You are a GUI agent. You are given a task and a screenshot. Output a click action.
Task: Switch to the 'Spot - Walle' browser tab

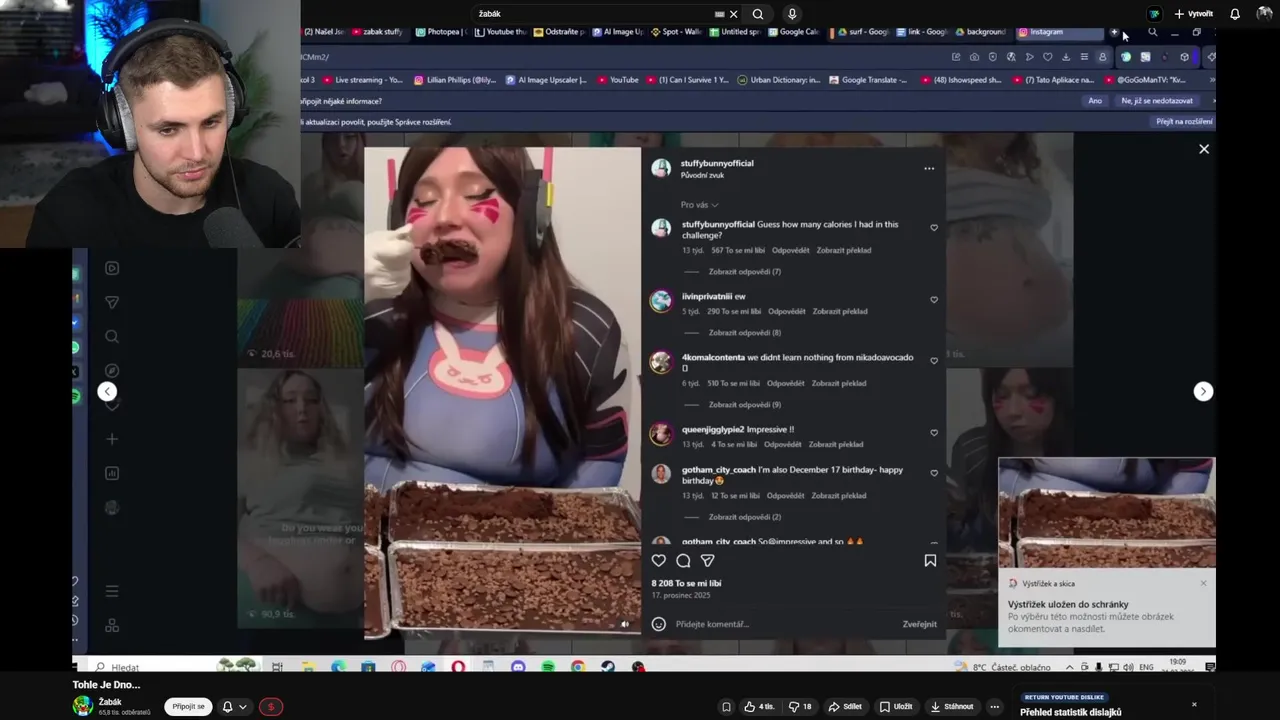pos(677,32)
